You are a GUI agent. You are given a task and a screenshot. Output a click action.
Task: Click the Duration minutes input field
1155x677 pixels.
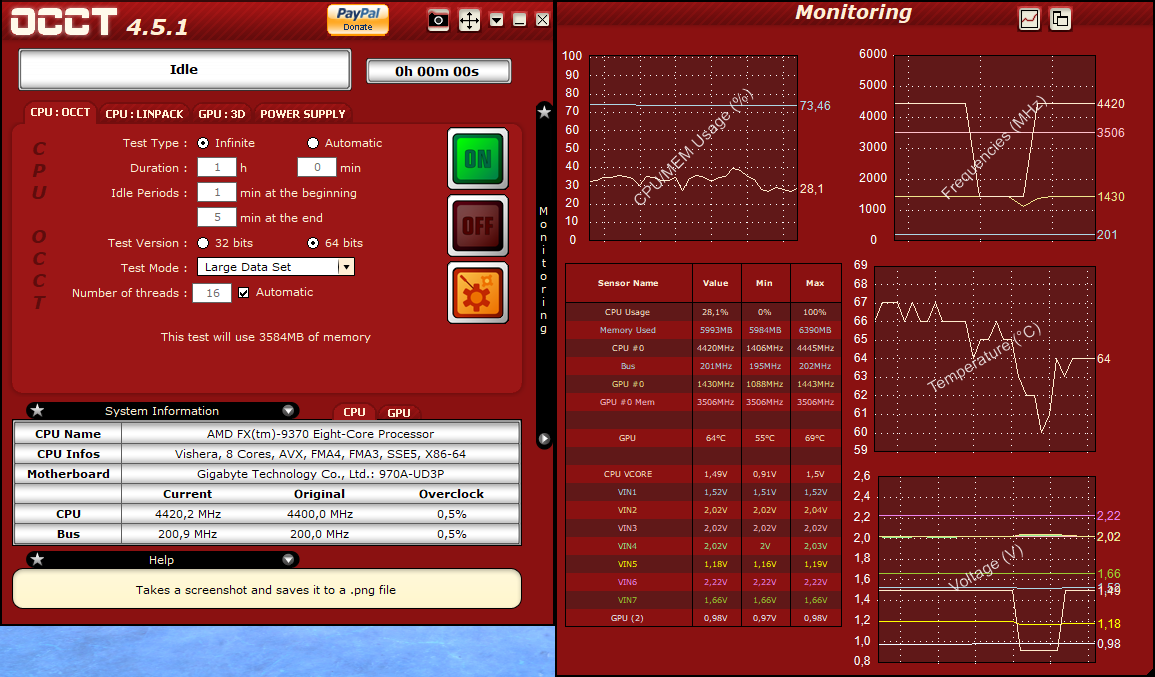point(317,167)
